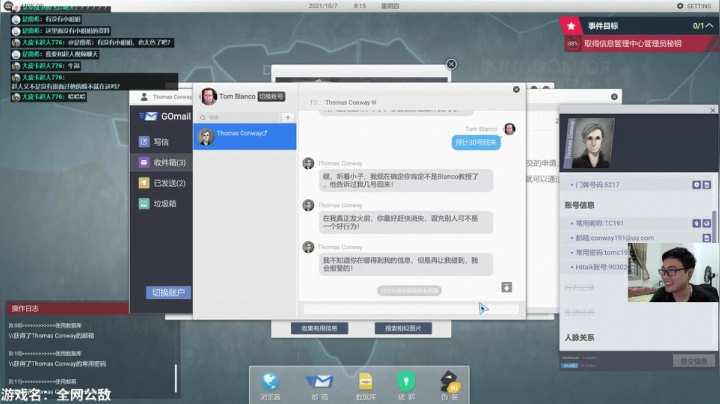Screen dimensions: 720x404
Task: Collapse the 事件目标 objectives panel chevron
Action: tap(709, 26)
